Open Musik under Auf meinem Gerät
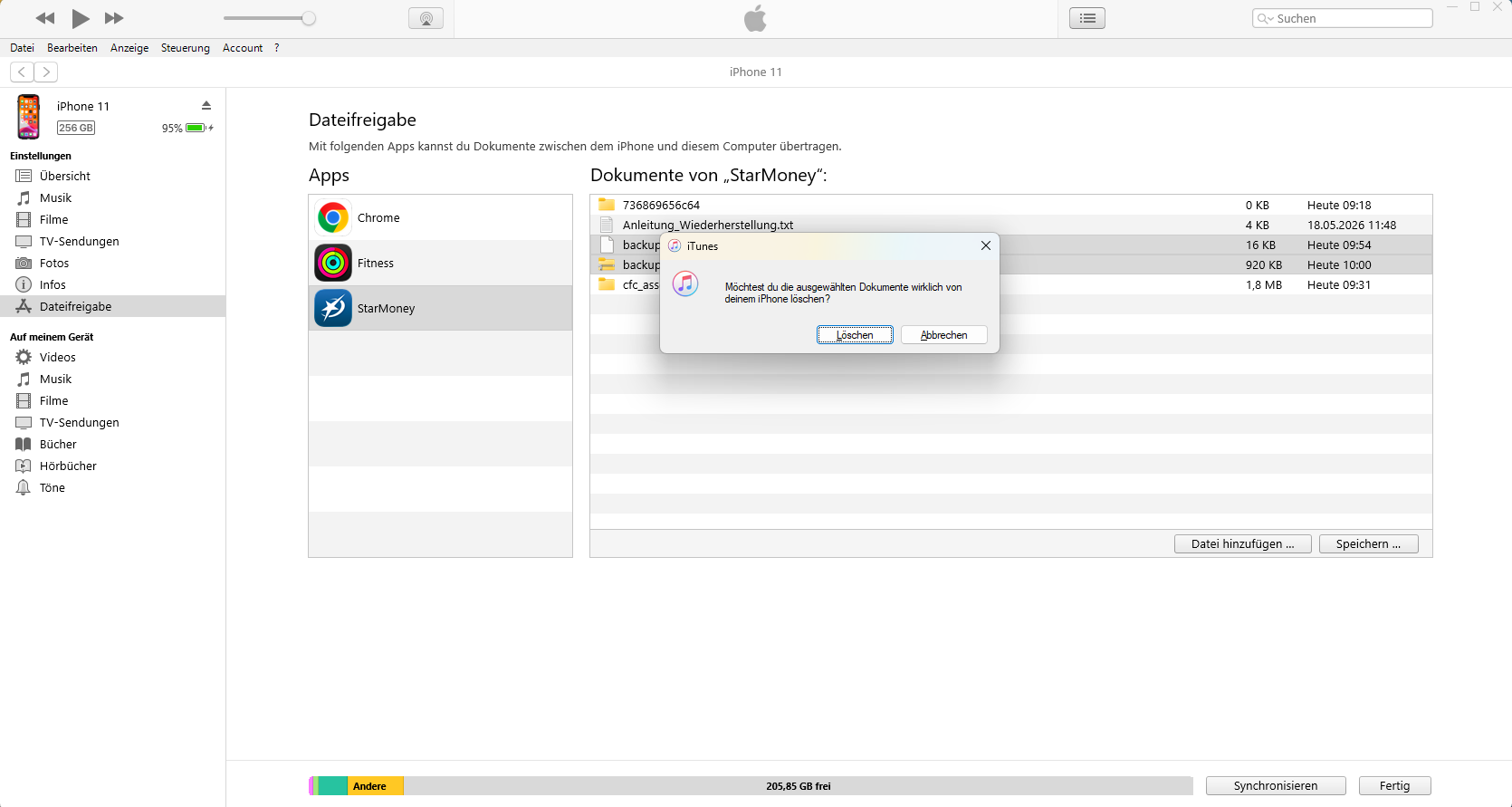 tap(112, 379)
